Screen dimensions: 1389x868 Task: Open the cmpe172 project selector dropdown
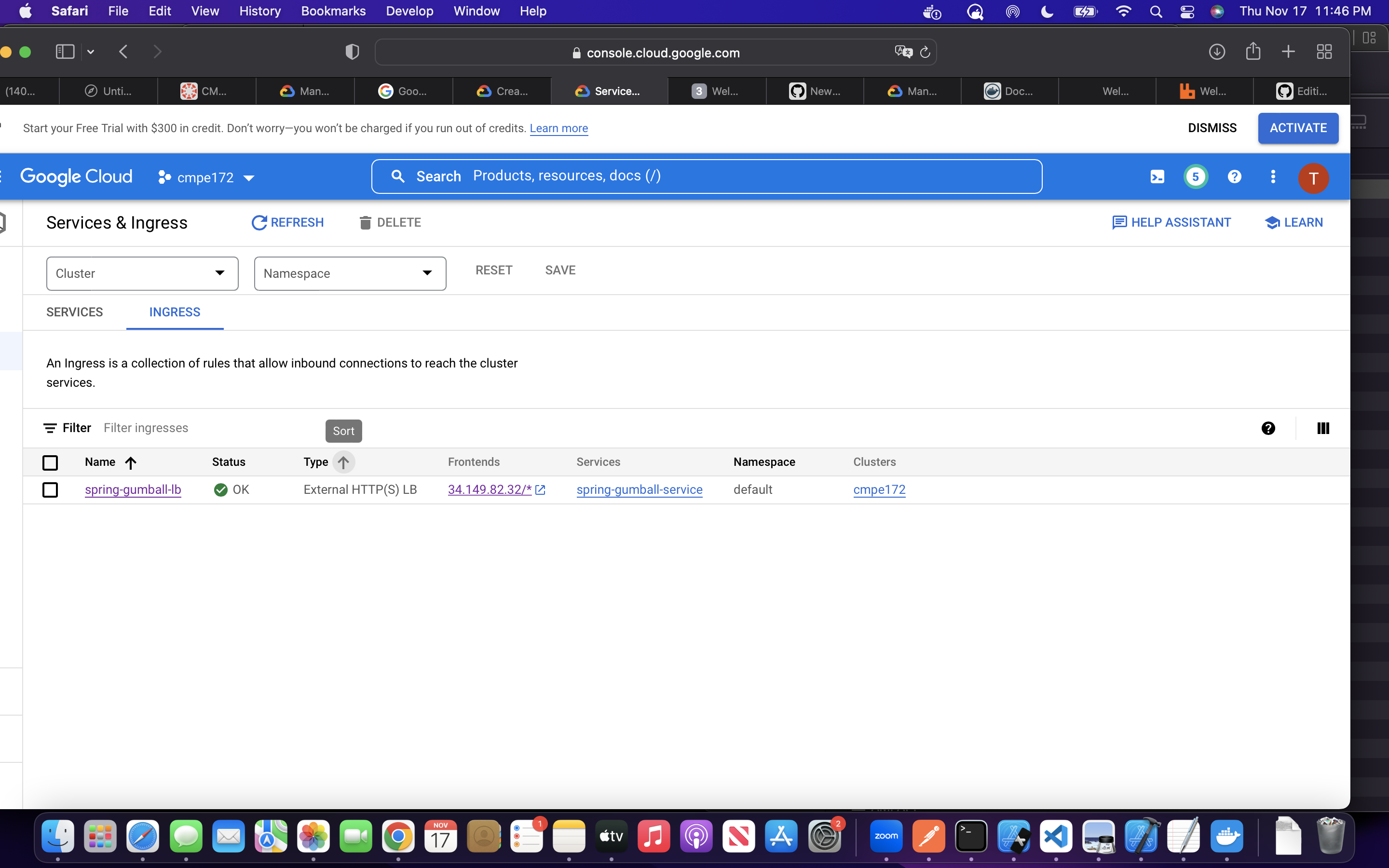[206, 177]
